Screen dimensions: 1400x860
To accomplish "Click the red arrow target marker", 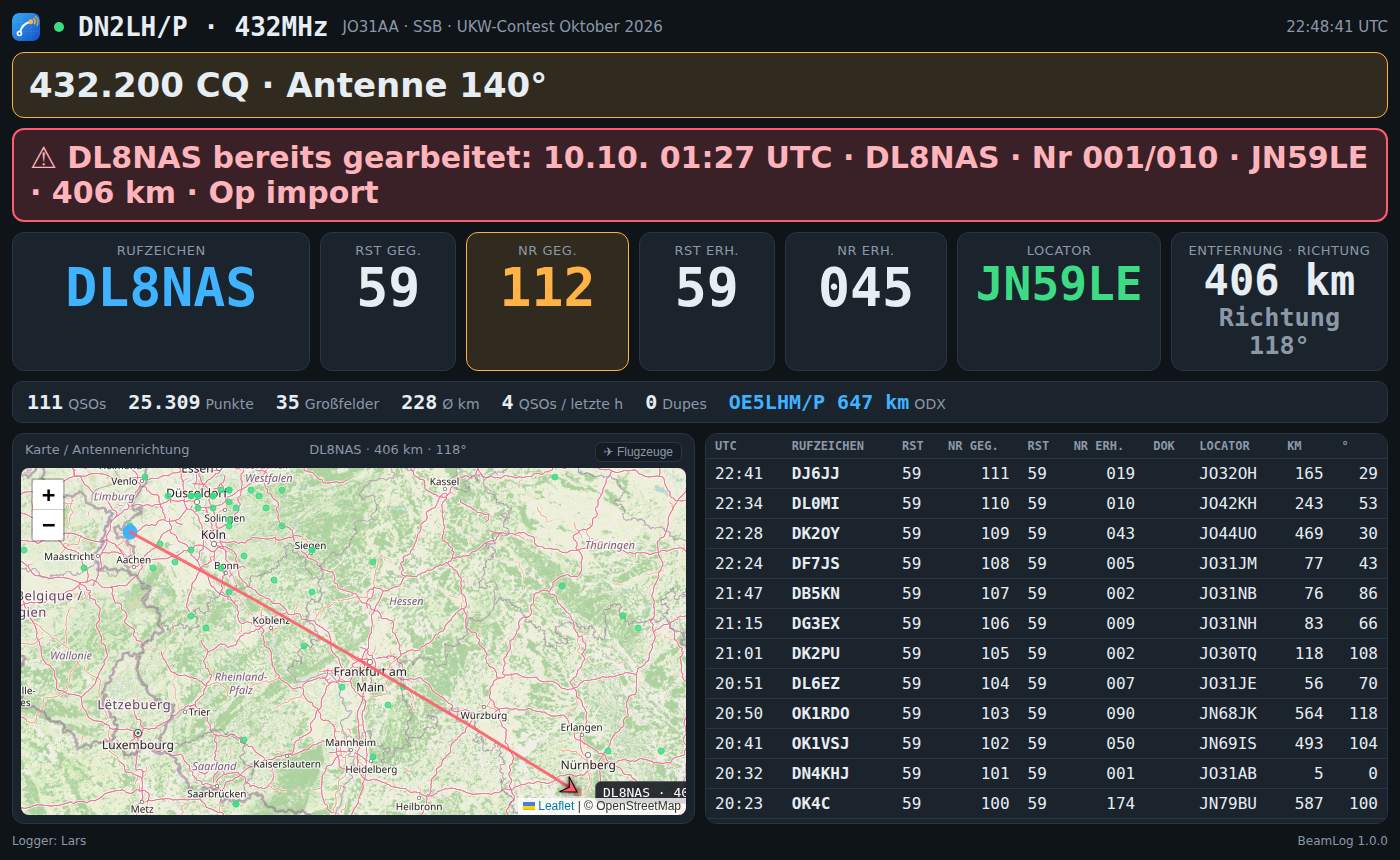I will (568, 785).
